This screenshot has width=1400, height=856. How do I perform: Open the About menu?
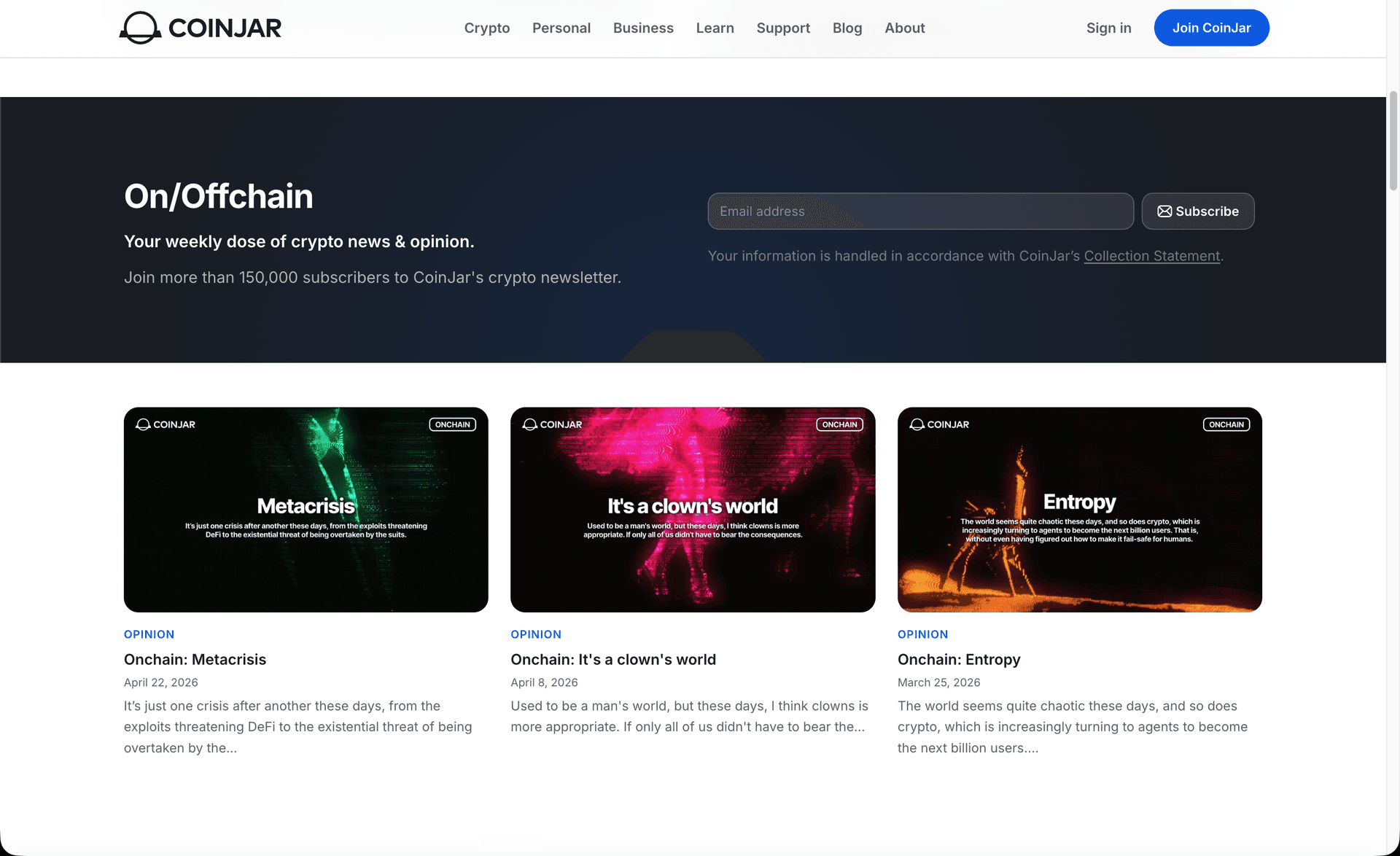tap(905, 28)
